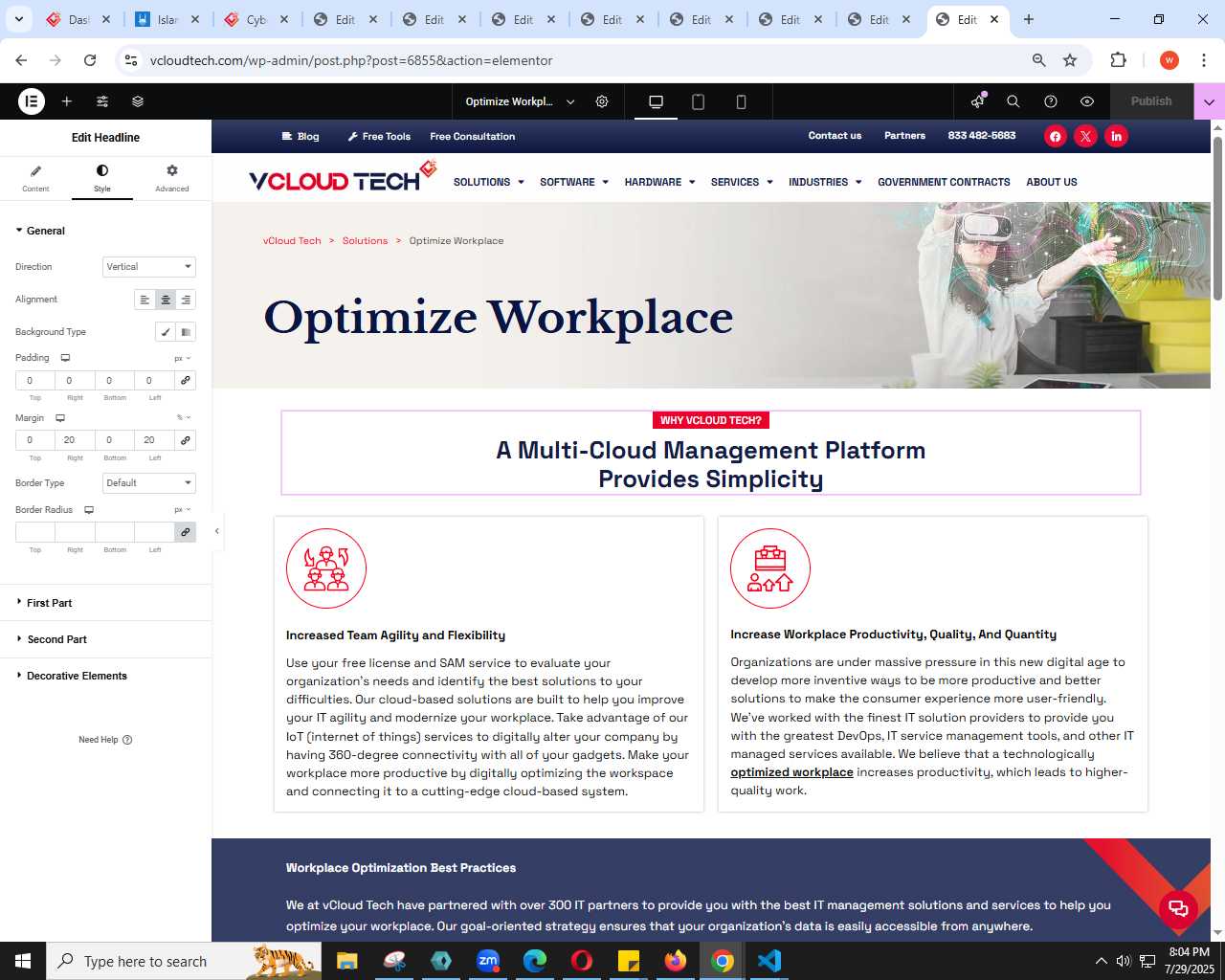Image resolution: width=1225 pixels, height=980 pixels.
Task: Switch to tablet responsive view
Action: (699, 101)
